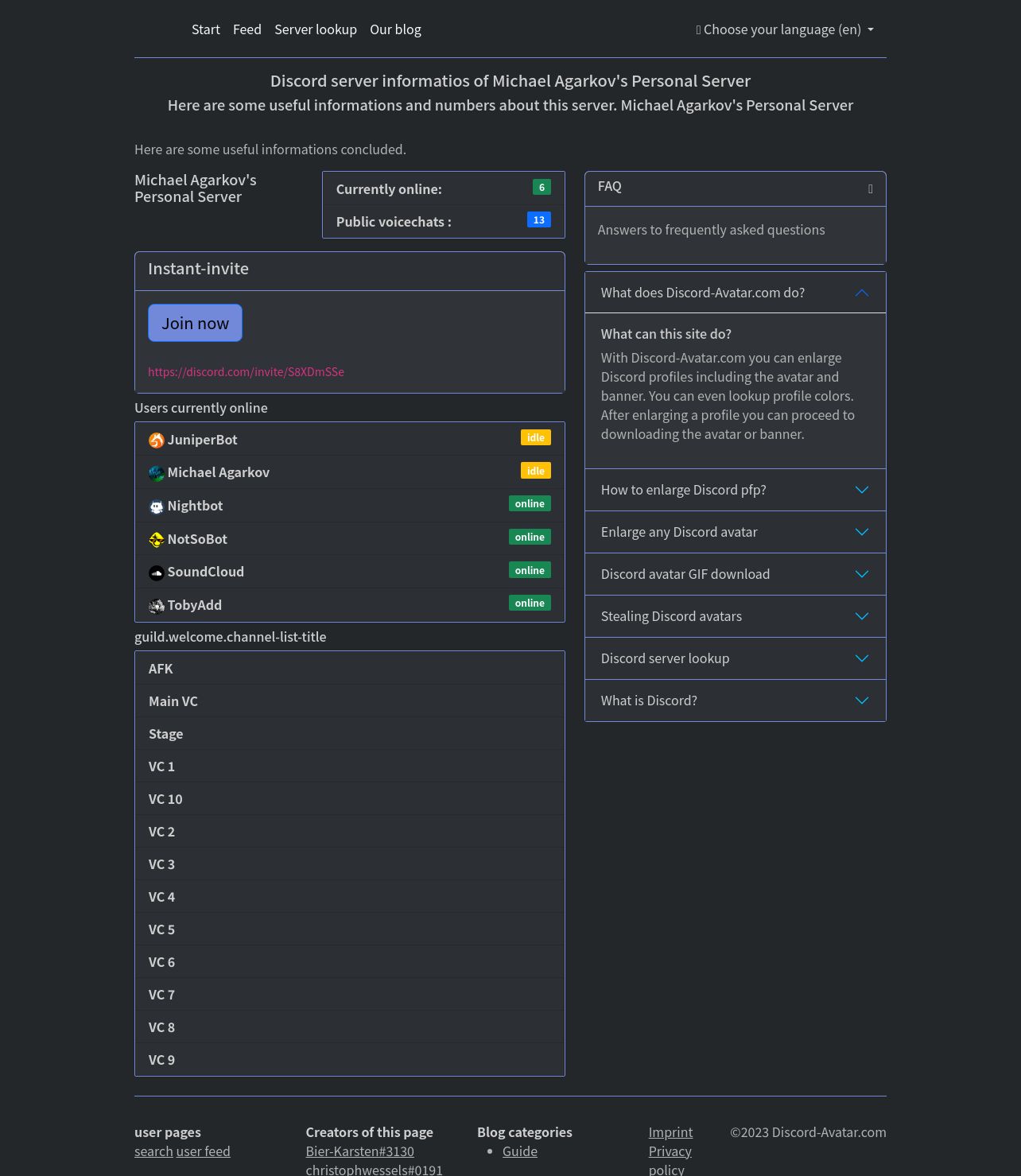Click 'Answers to frequently asked questions' text
The width and height of the screenshot is (1021, 1176).
(711, 230)
